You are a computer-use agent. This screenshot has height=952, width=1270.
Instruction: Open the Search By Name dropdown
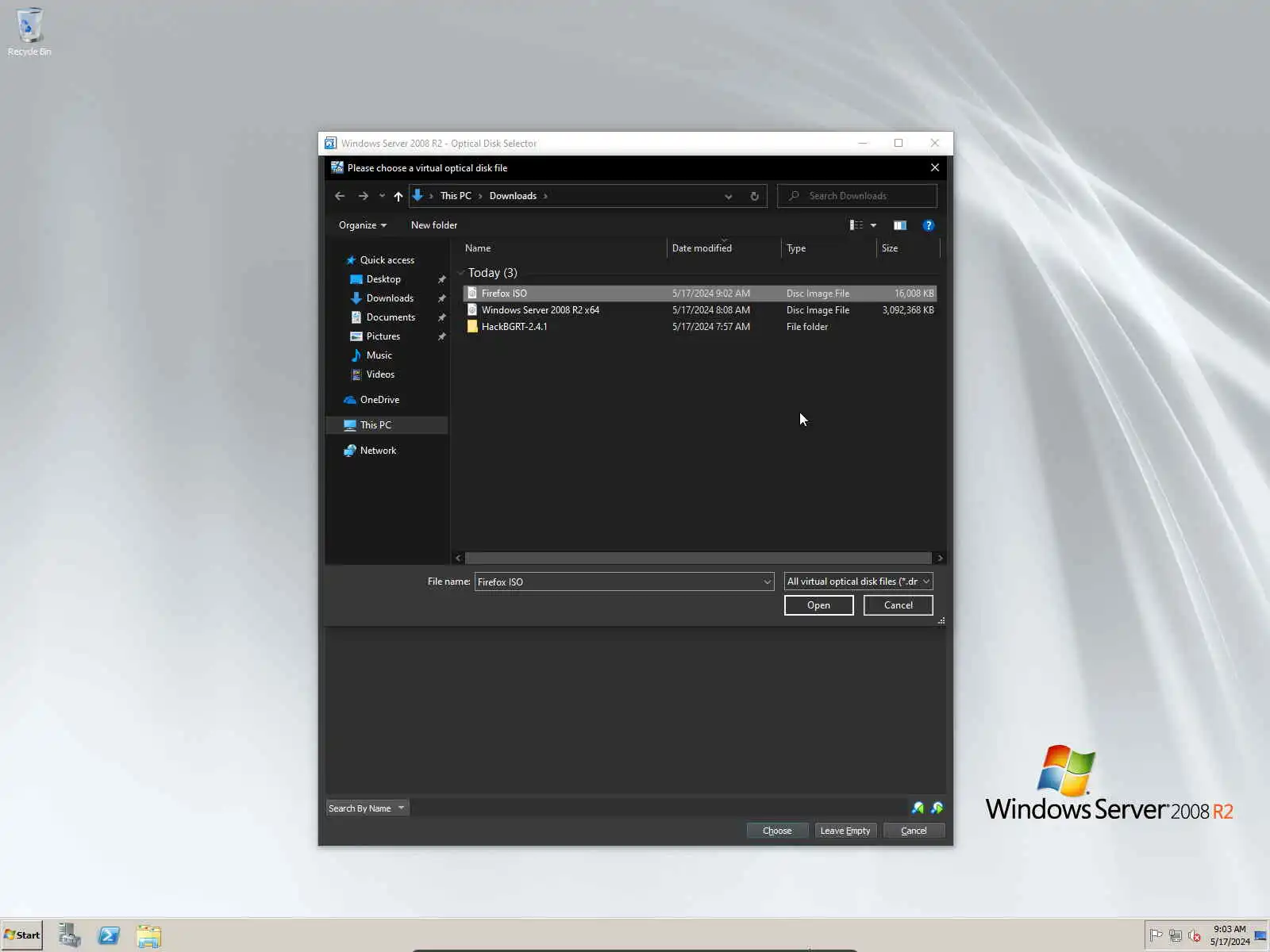tap(368, 808)
